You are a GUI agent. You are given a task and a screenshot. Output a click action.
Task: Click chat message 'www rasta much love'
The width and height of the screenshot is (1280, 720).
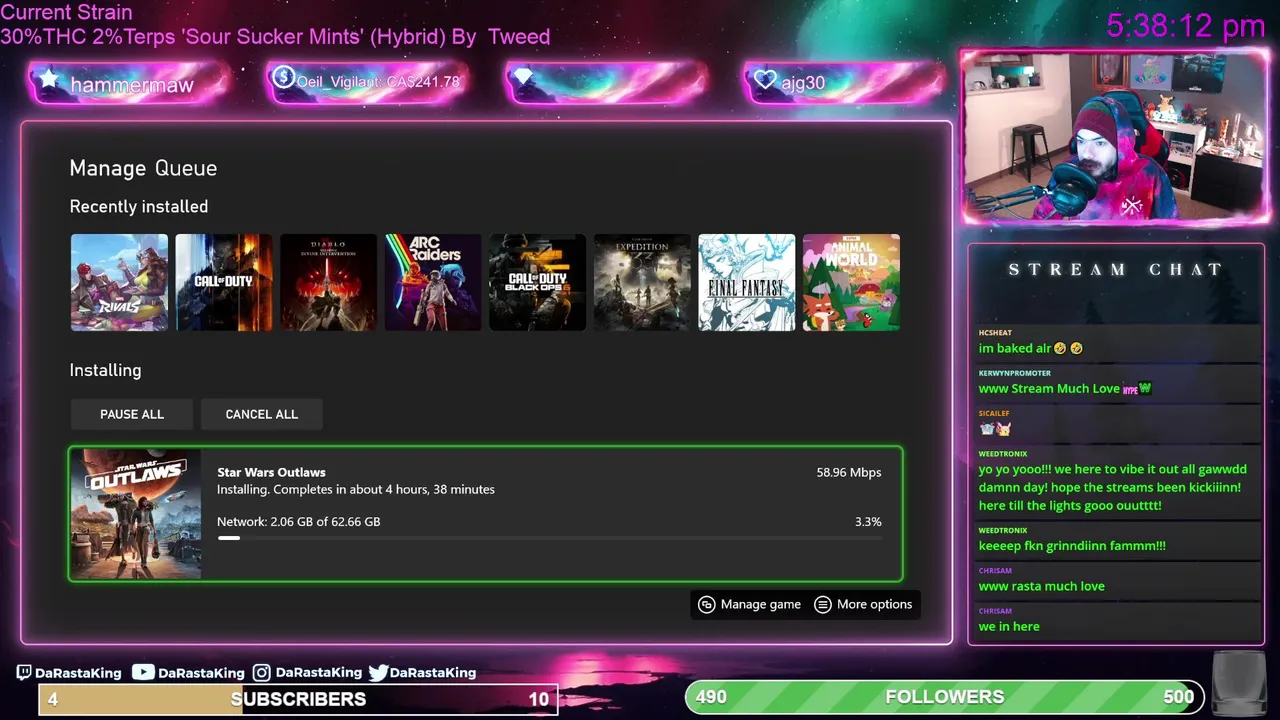[1041, 586]
